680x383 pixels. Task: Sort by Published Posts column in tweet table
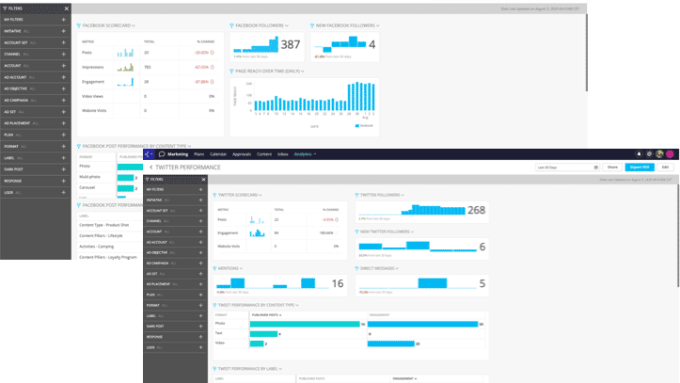pyautogui.click(x=266, y=315)
